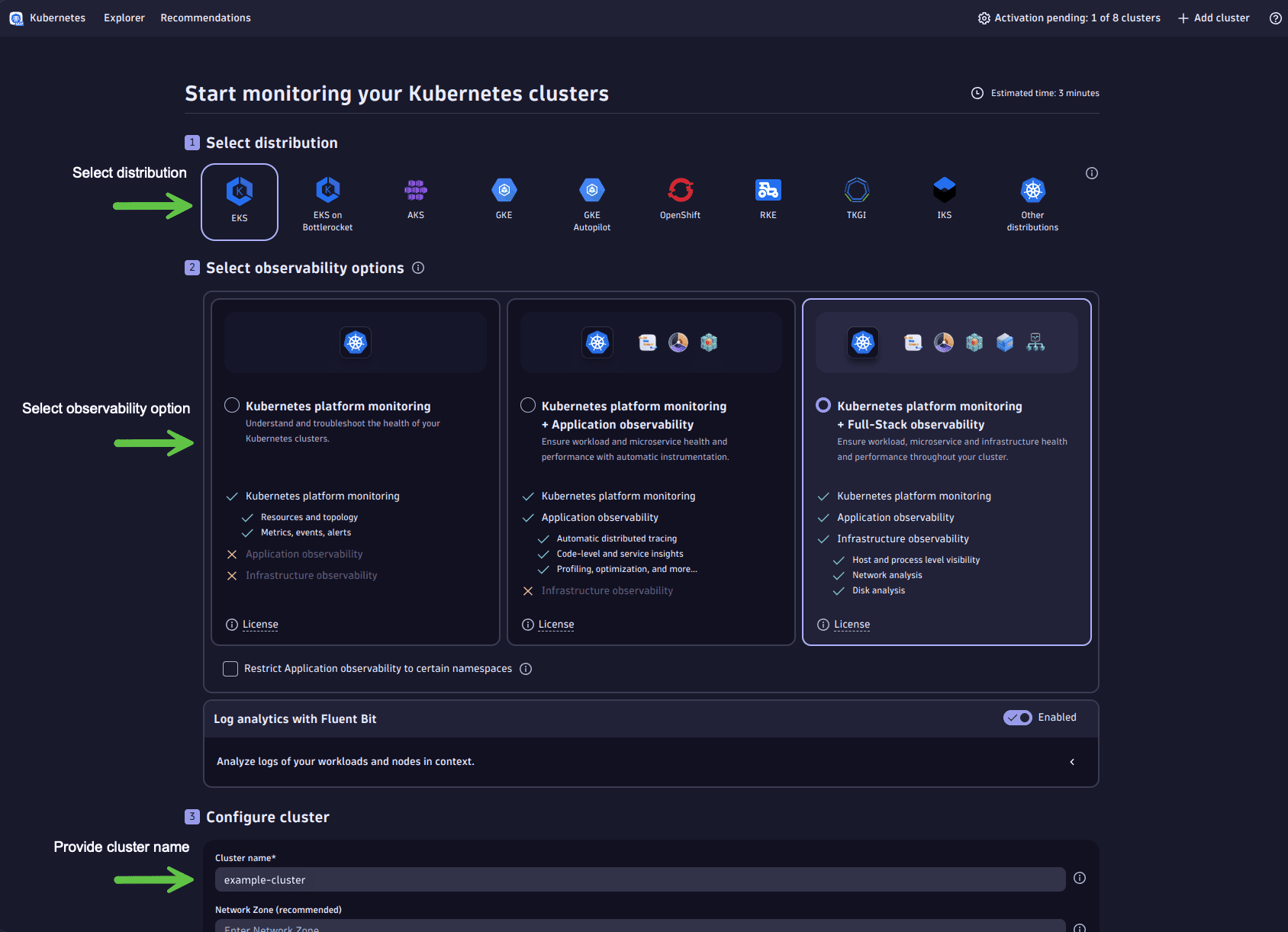1288x932 pixels.
Task: Select the OpenShift distribution icon
Action: [x=680, y=190]
